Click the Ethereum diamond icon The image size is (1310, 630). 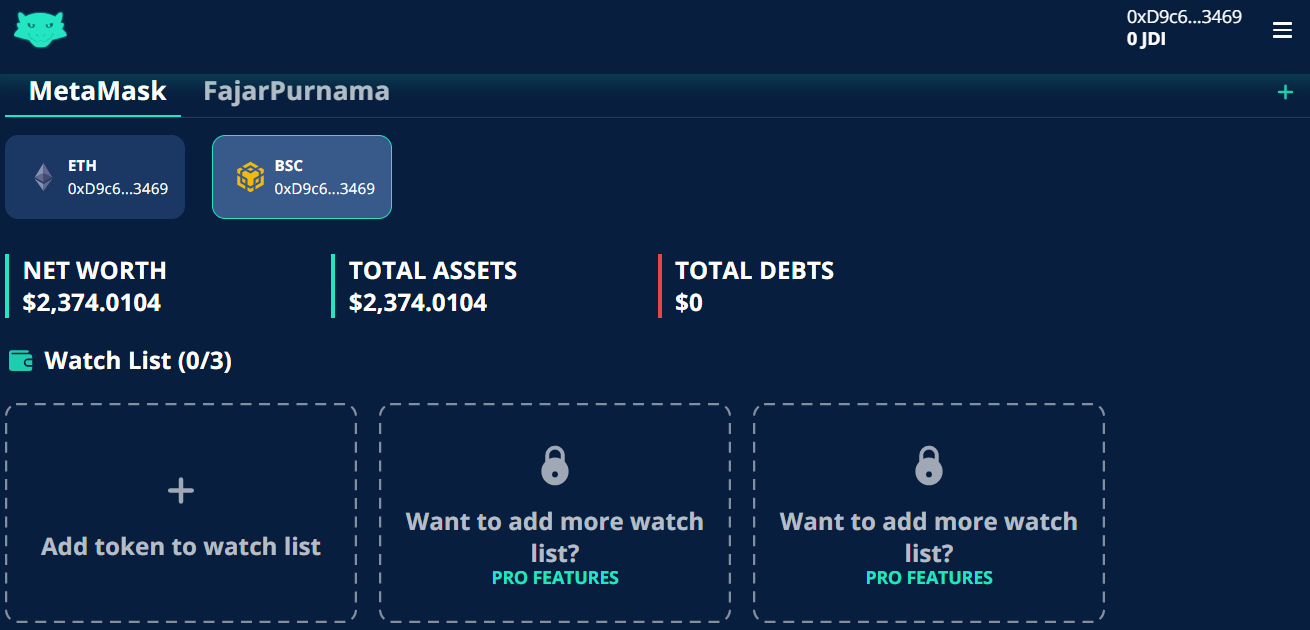(43, 177)
